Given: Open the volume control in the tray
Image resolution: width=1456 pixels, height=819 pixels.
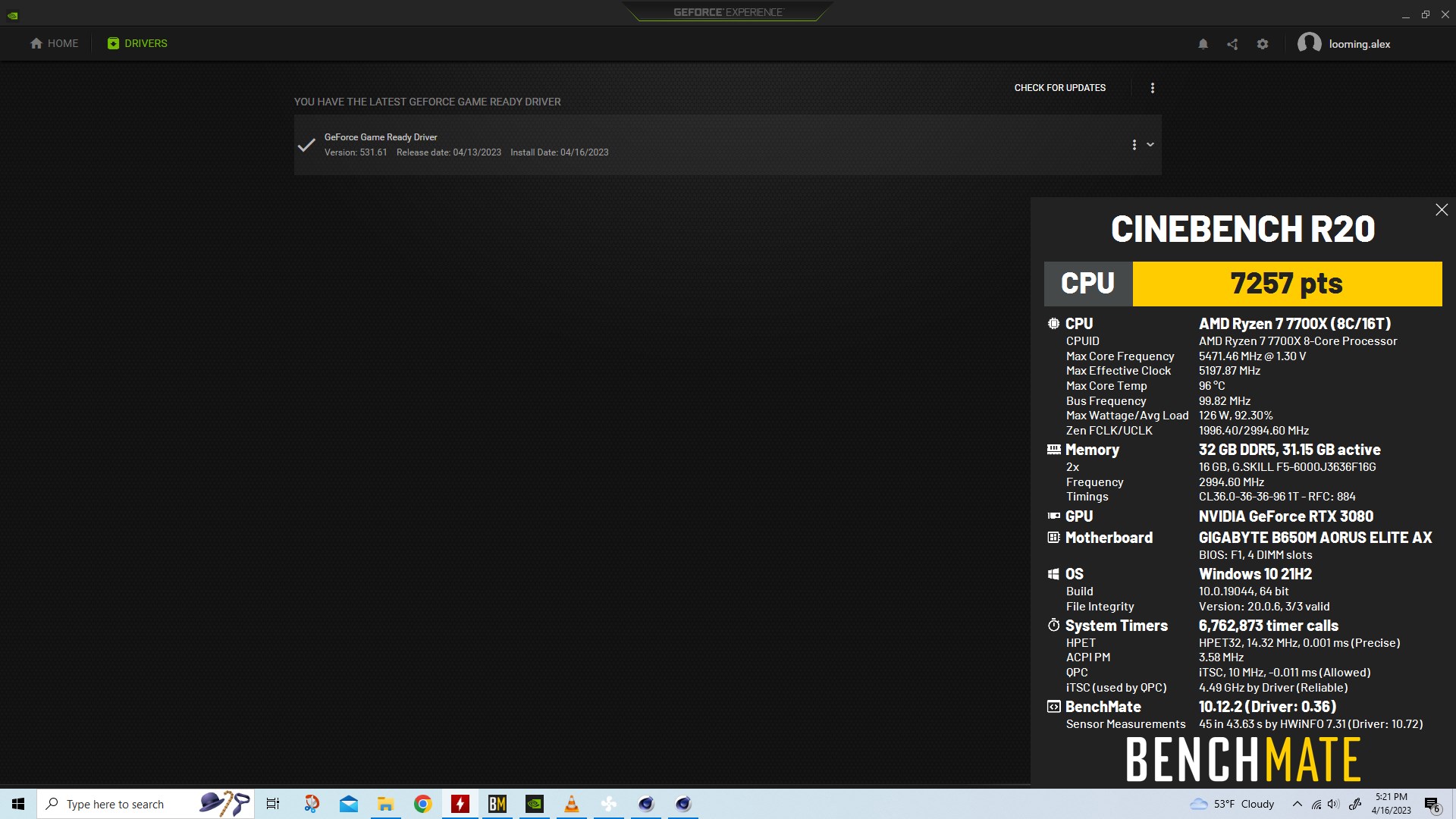Looking at the screenshot, I should click(1334, 804).
